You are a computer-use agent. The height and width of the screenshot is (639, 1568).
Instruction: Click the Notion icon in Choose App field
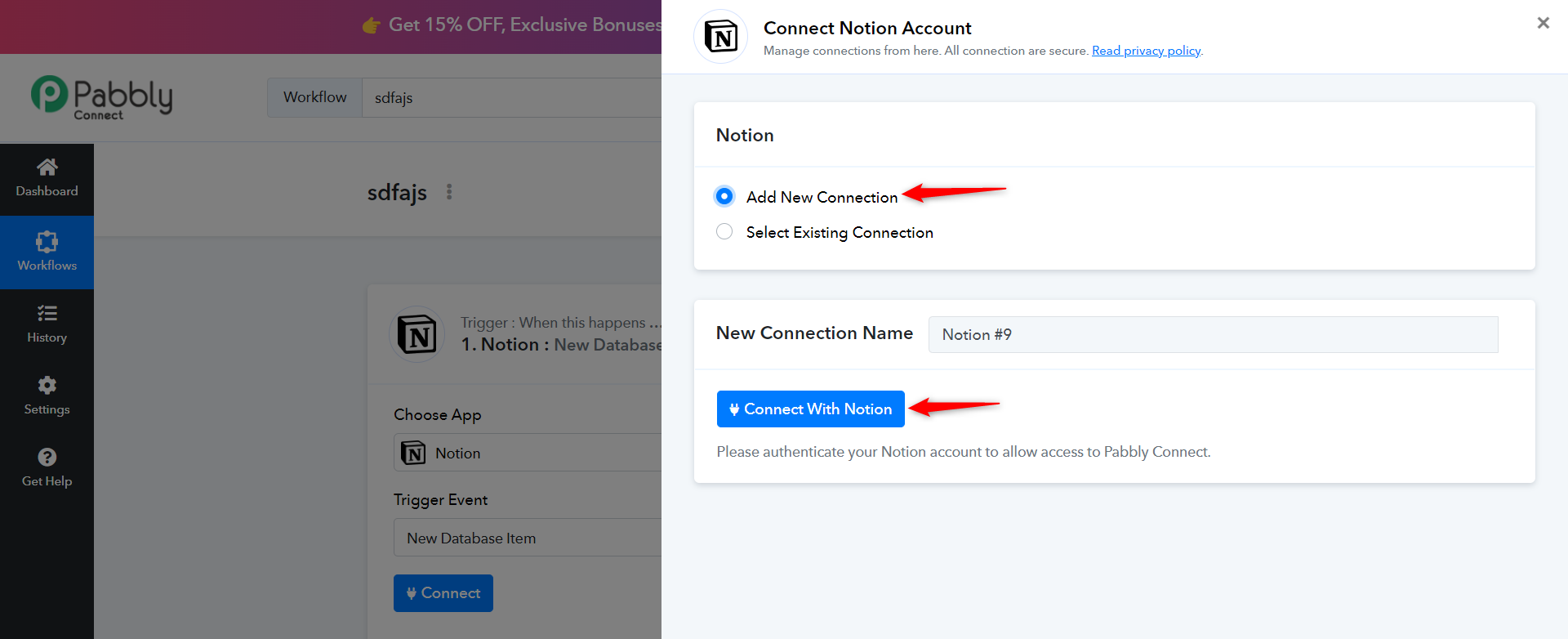[413, 453]
